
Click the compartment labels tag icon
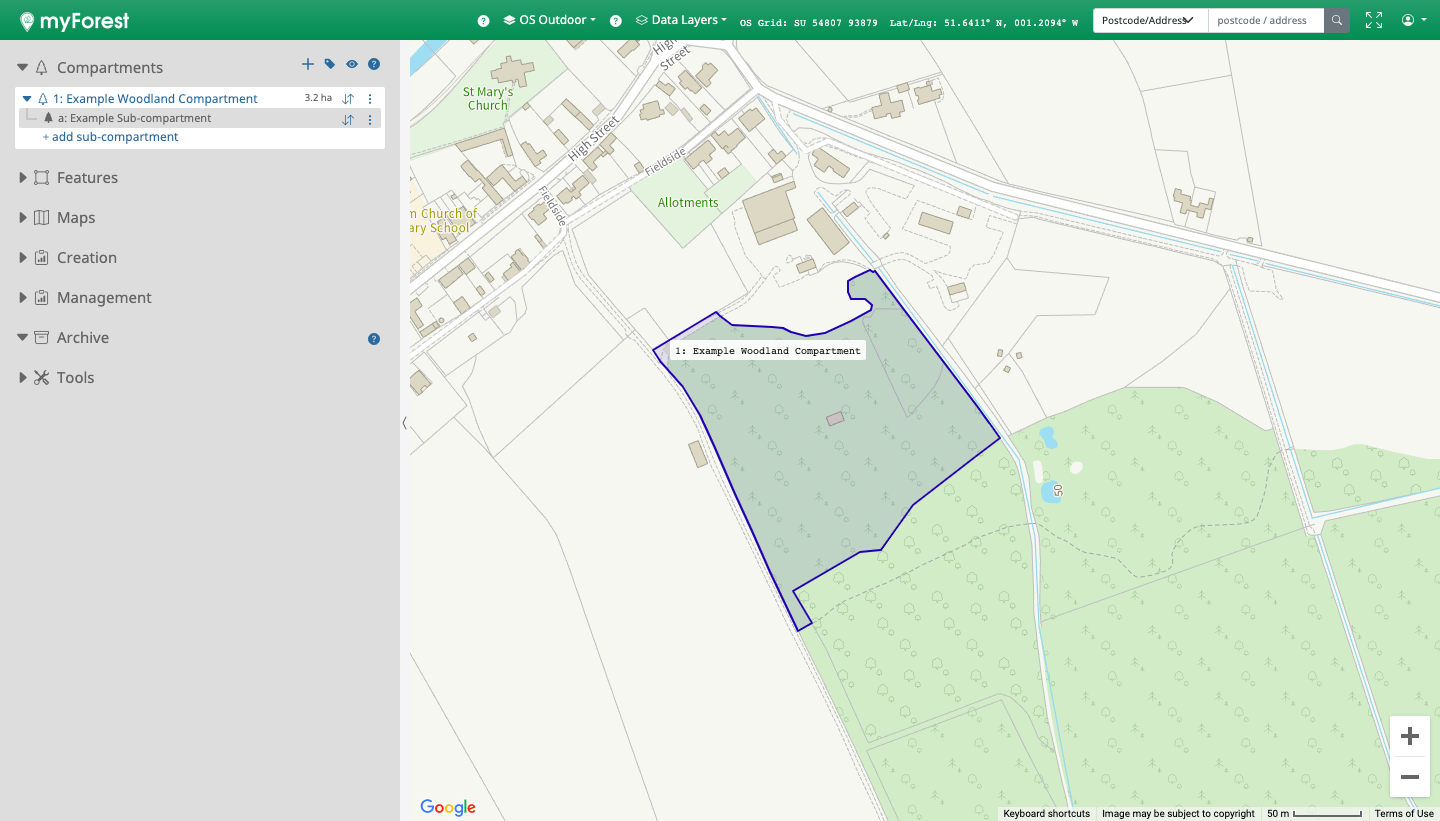click(330, 64)
